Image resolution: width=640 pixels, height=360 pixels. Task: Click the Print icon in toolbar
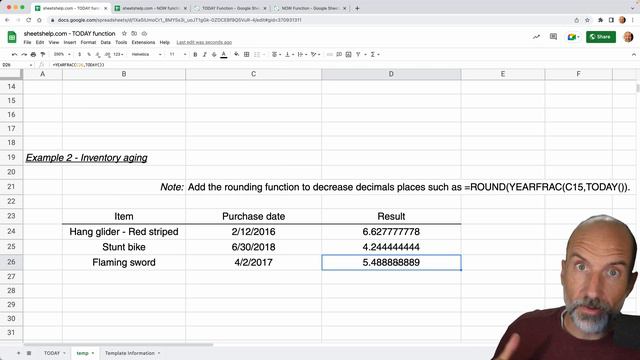(33, 54)
